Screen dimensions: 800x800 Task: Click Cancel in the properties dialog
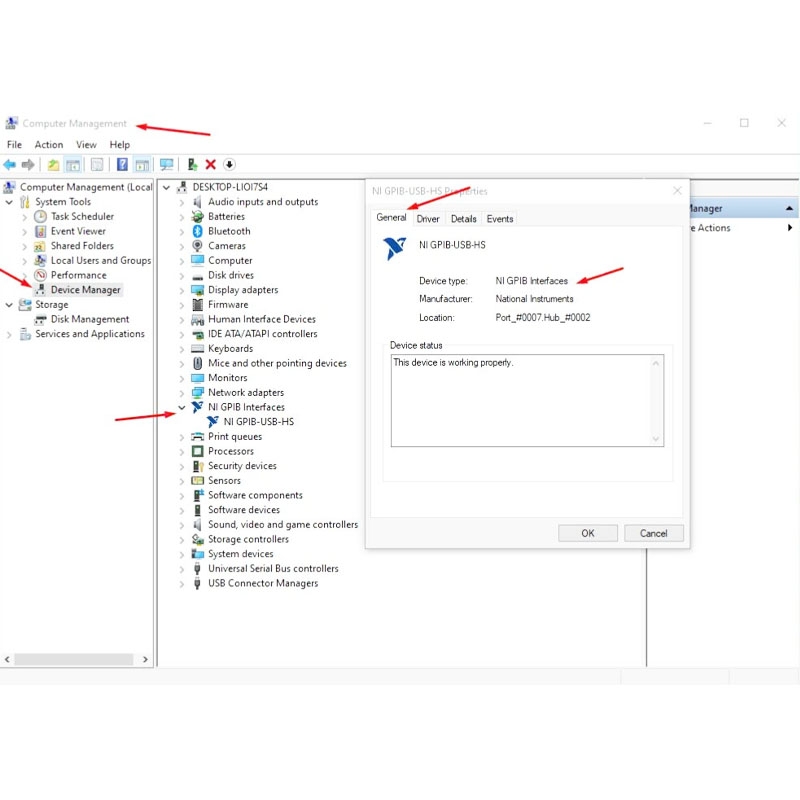(x=654, y=533)
